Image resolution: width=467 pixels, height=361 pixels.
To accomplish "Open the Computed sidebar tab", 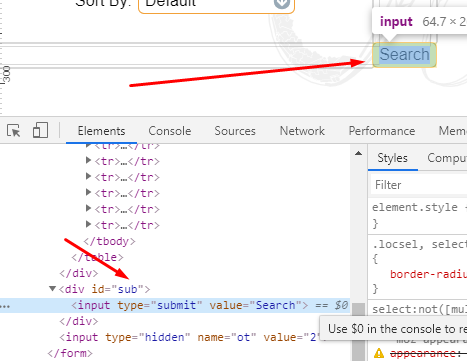I will point(447,158).
